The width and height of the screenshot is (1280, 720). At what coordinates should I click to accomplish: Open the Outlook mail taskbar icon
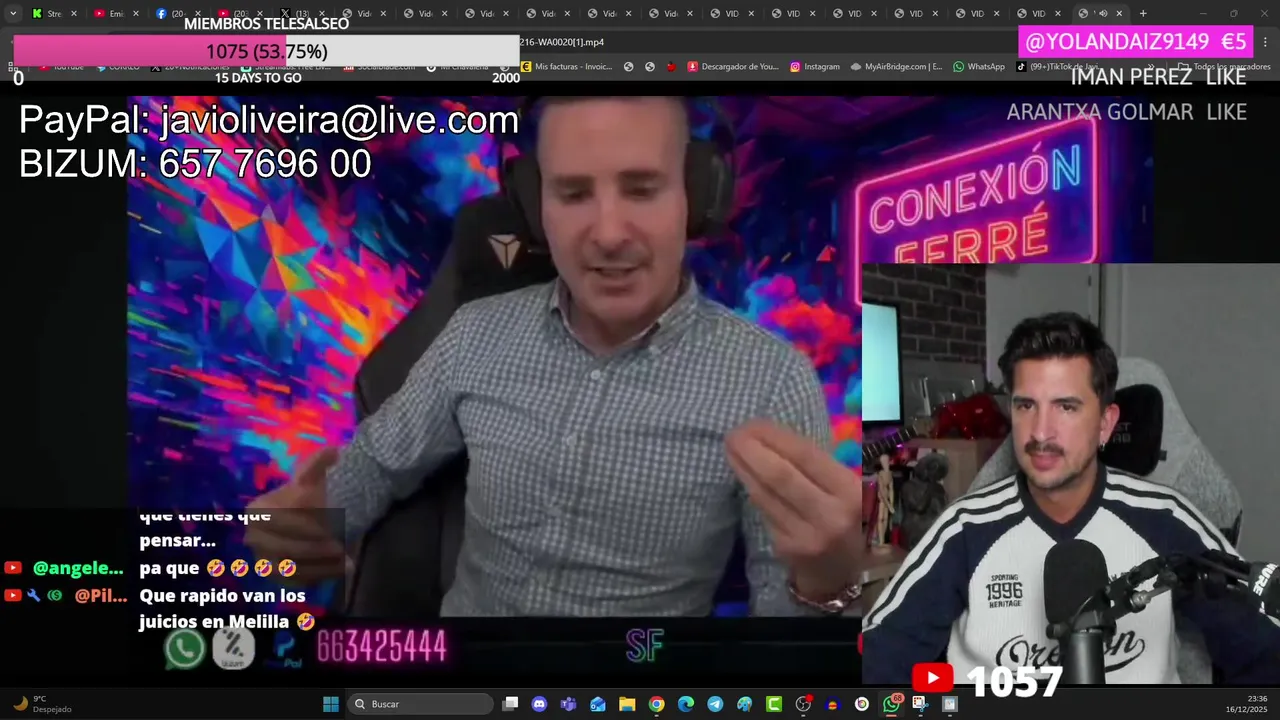tap(598, 704)
